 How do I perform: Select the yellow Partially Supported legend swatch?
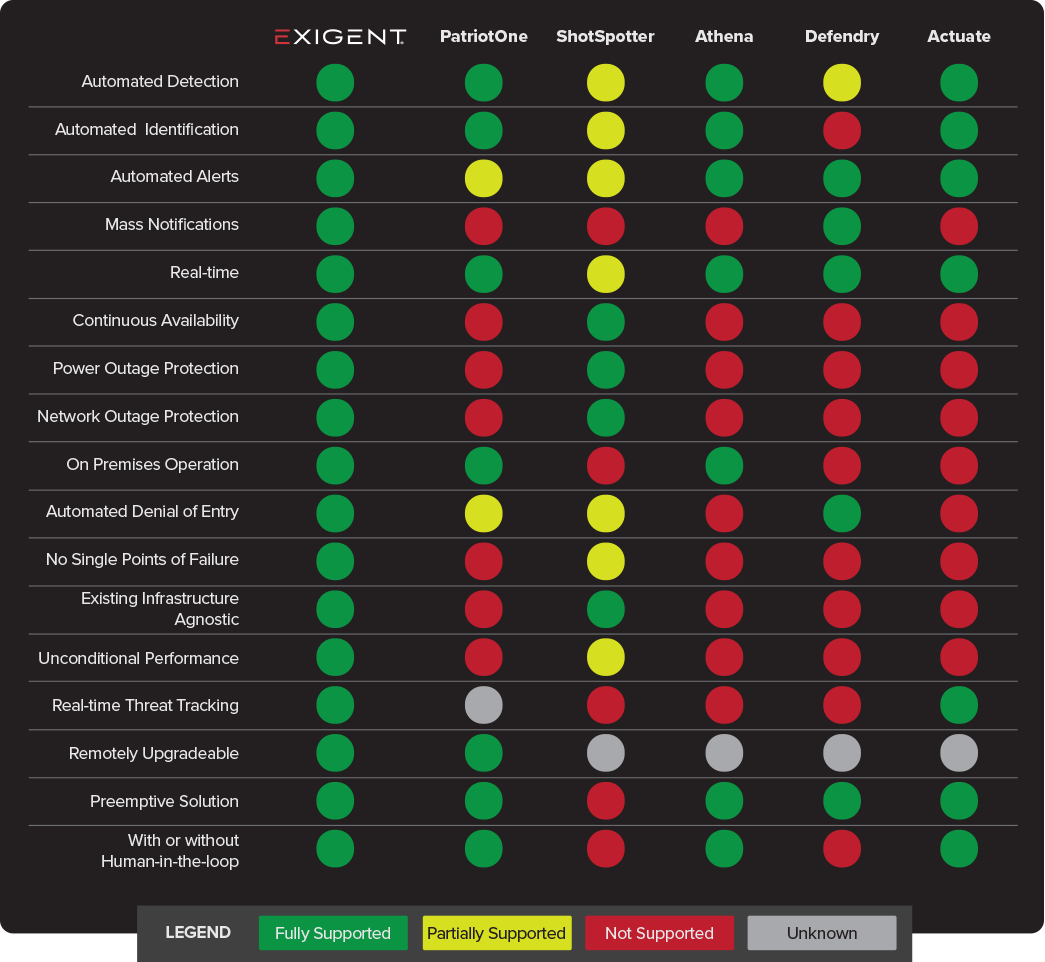[x=497, y=933]
